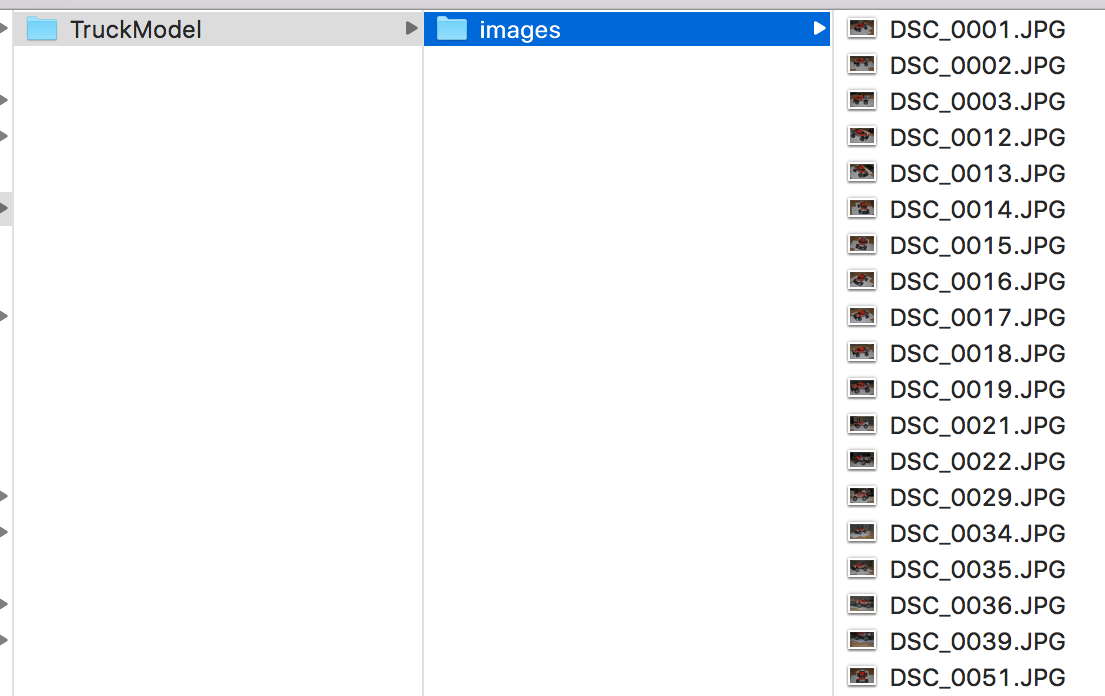The width and height of the screenshot is (1105, 696).
Task: Click the images folder icon
Action: pyautogui.click(x=452, y=29)
